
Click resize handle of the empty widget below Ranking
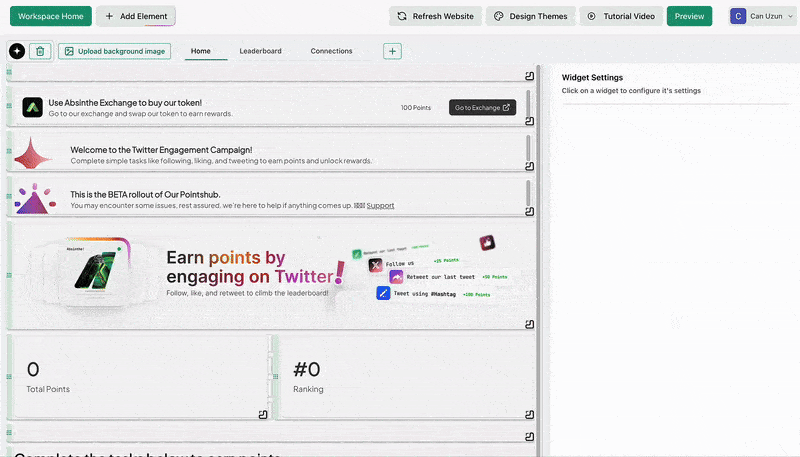pos(530,437)
